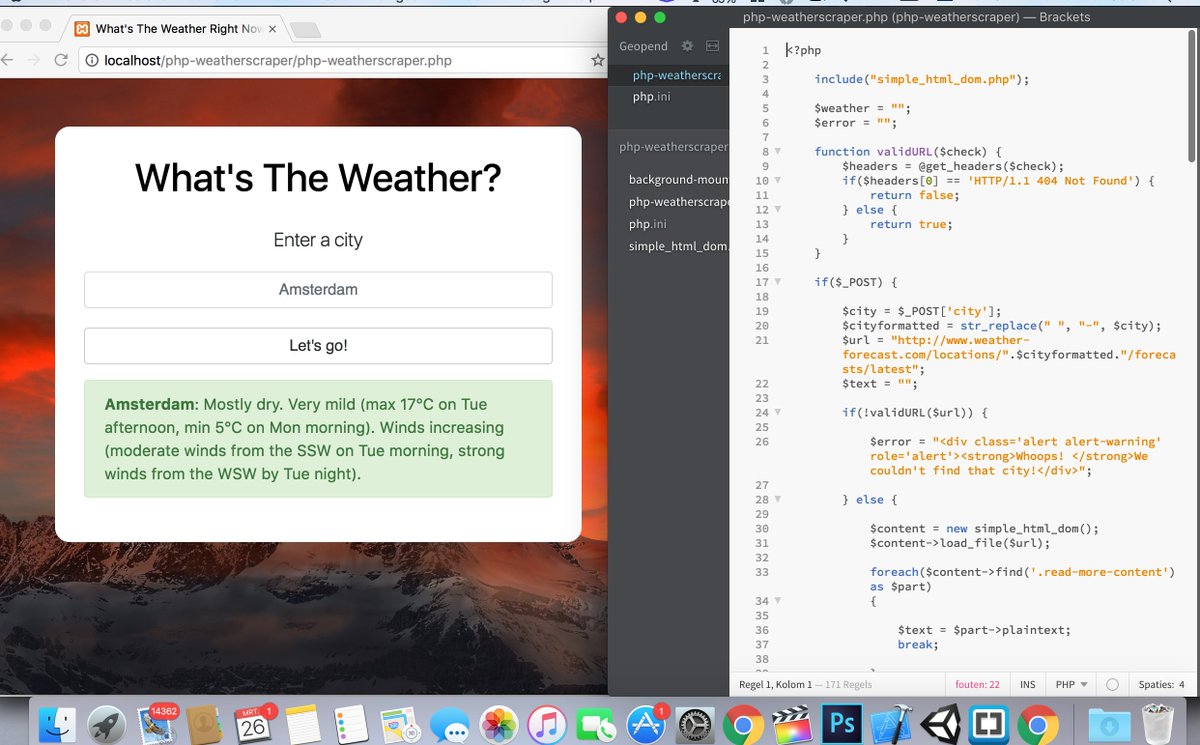The image size is (1200, 745).
Task: View site information icon in address bar
Action: point(92,61)
